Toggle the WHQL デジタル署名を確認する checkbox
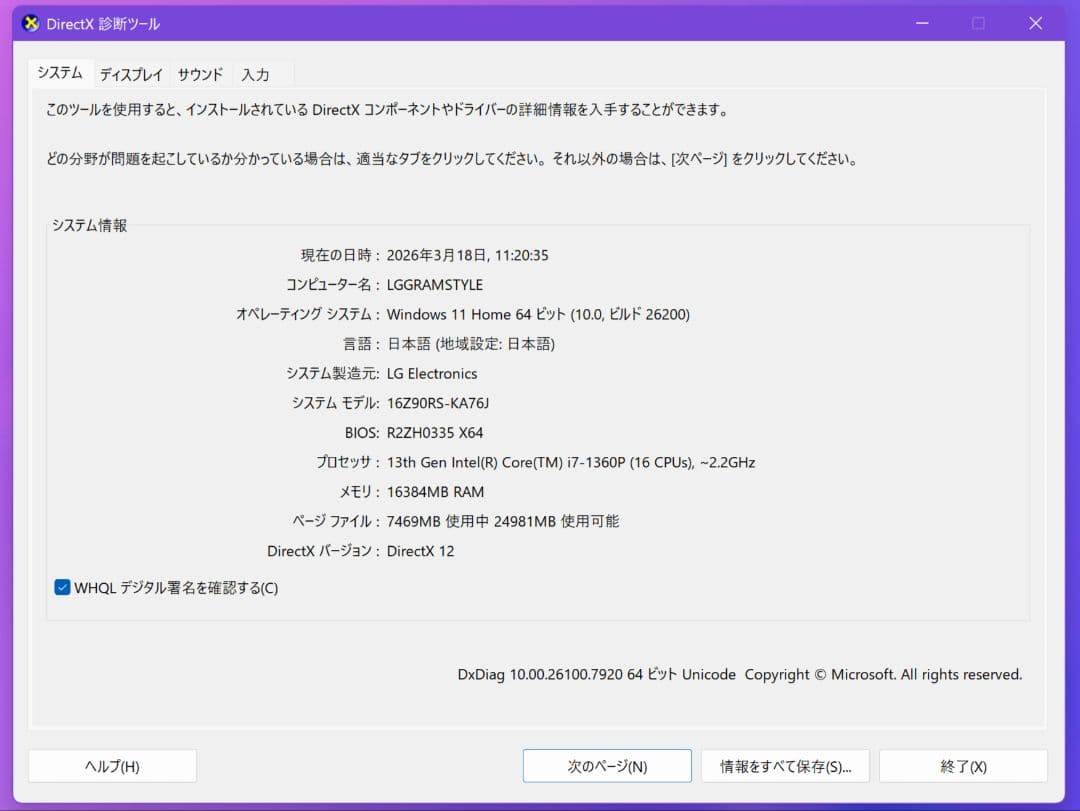The width and height of the screenshot is (1080, 811). pyautogui.click(x=62, y=587)
